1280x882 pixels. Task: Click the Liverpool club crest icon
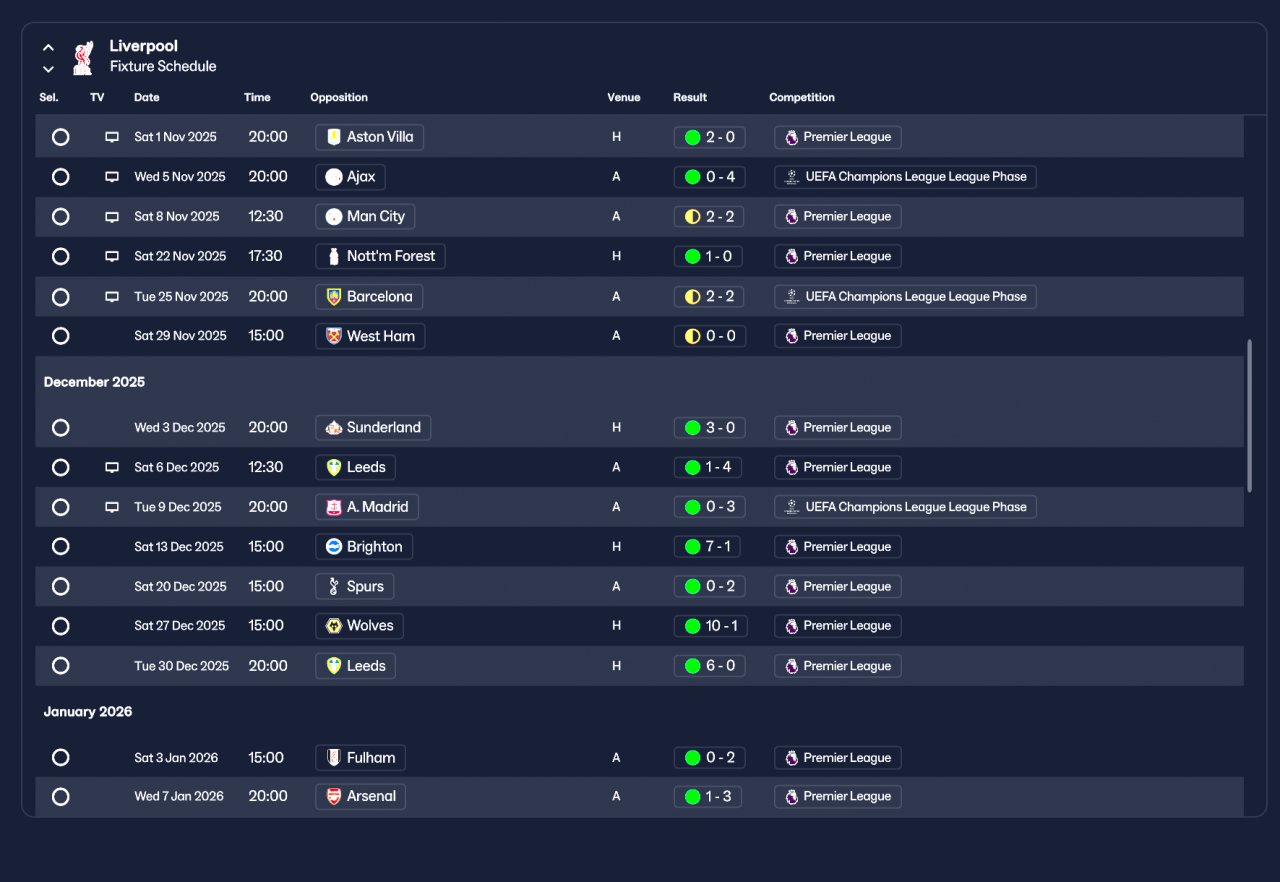coord(83,57)
